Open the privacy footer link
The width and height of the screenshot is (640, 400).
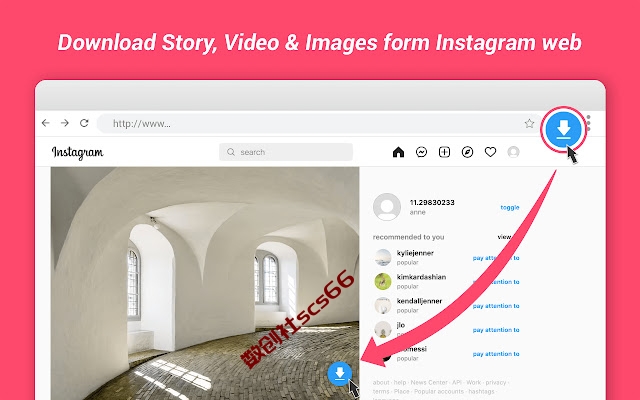coord(496,382)
